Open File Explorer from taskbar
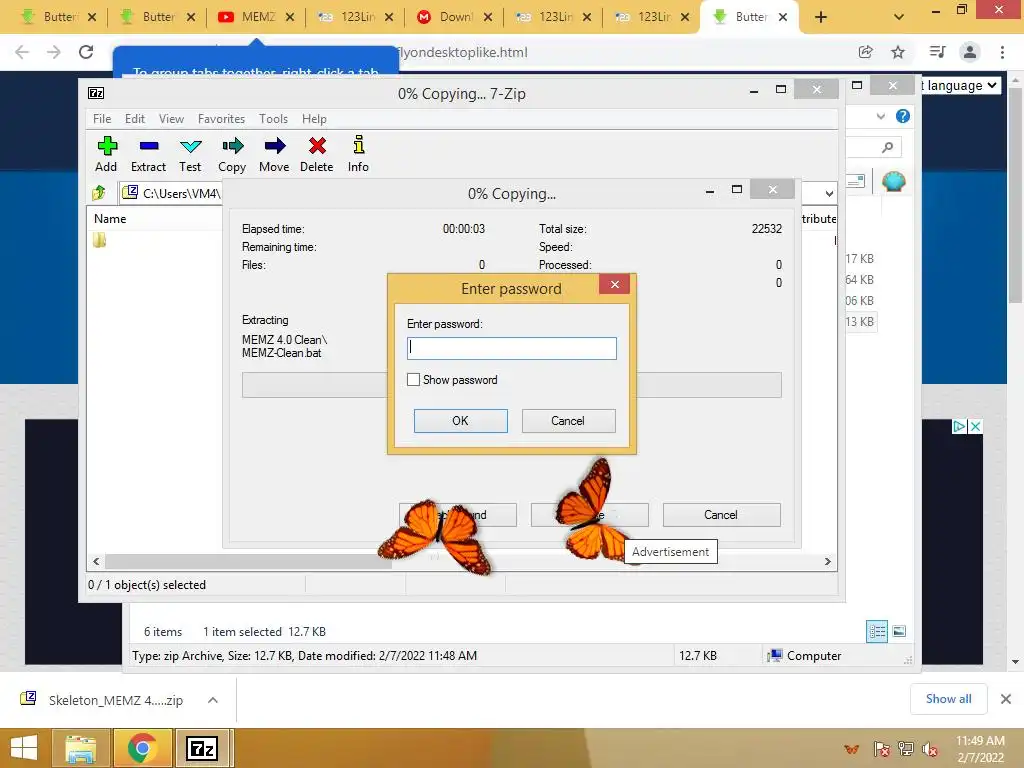The height and width of the screenshot is (768, 1024). [80, 748]
